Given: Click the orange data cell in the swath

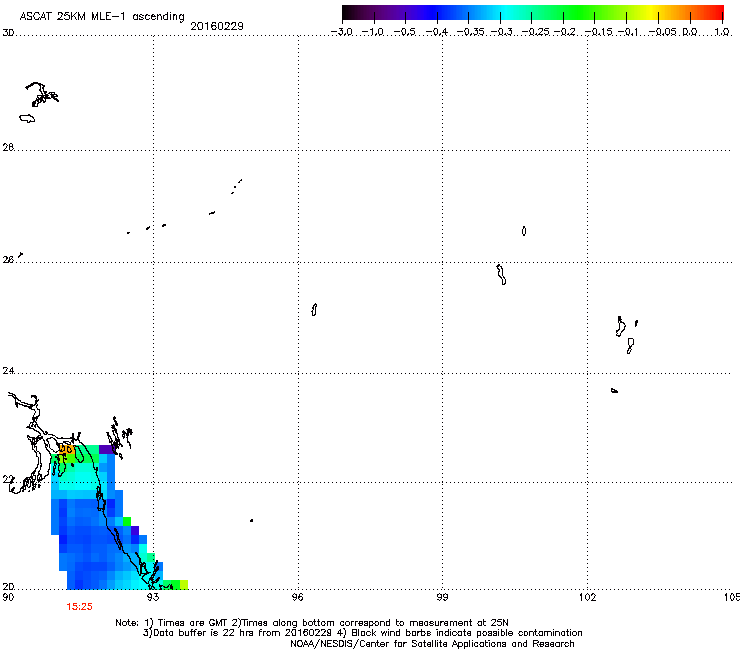Looking at the screenshot, I should [x=67, y=449].
